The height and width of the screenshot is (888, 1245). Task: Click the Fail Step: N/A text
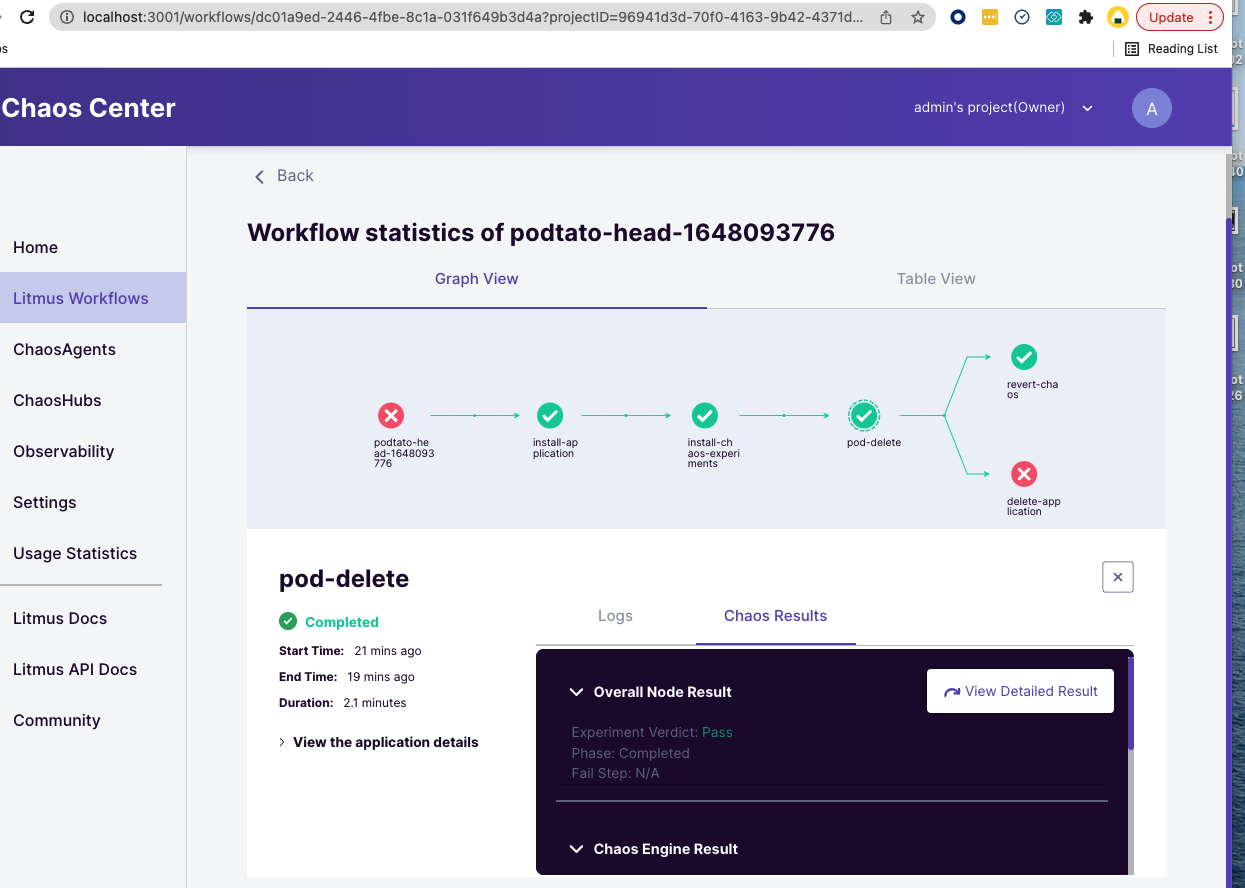pos(615,773)
